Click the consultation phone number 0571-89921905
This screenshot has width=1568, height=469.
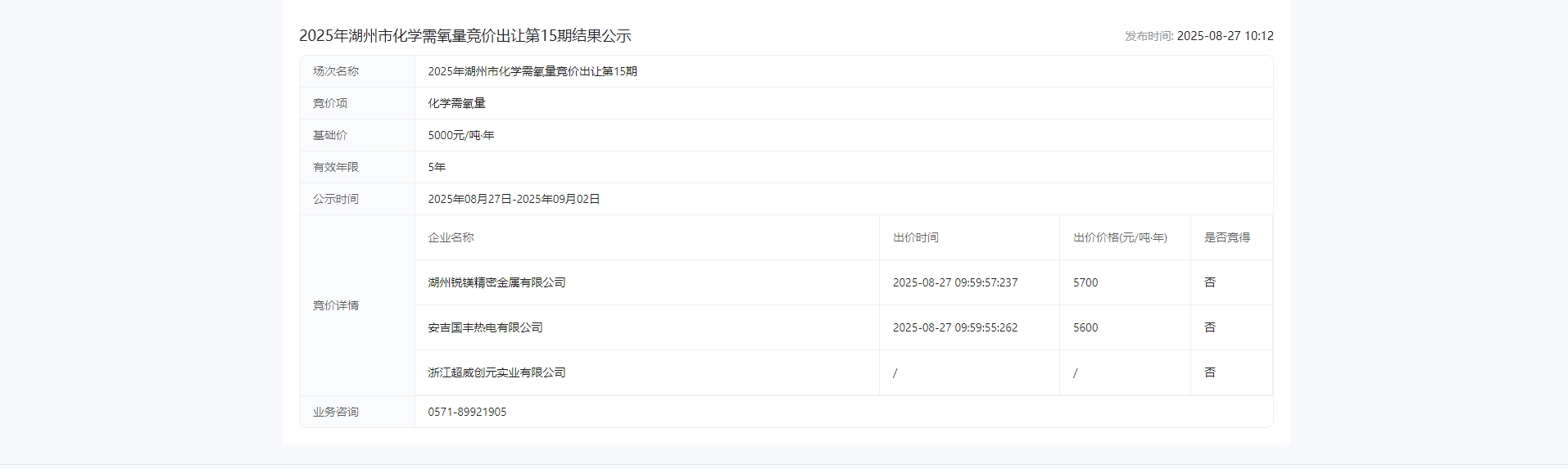click(x=467, y=412)
